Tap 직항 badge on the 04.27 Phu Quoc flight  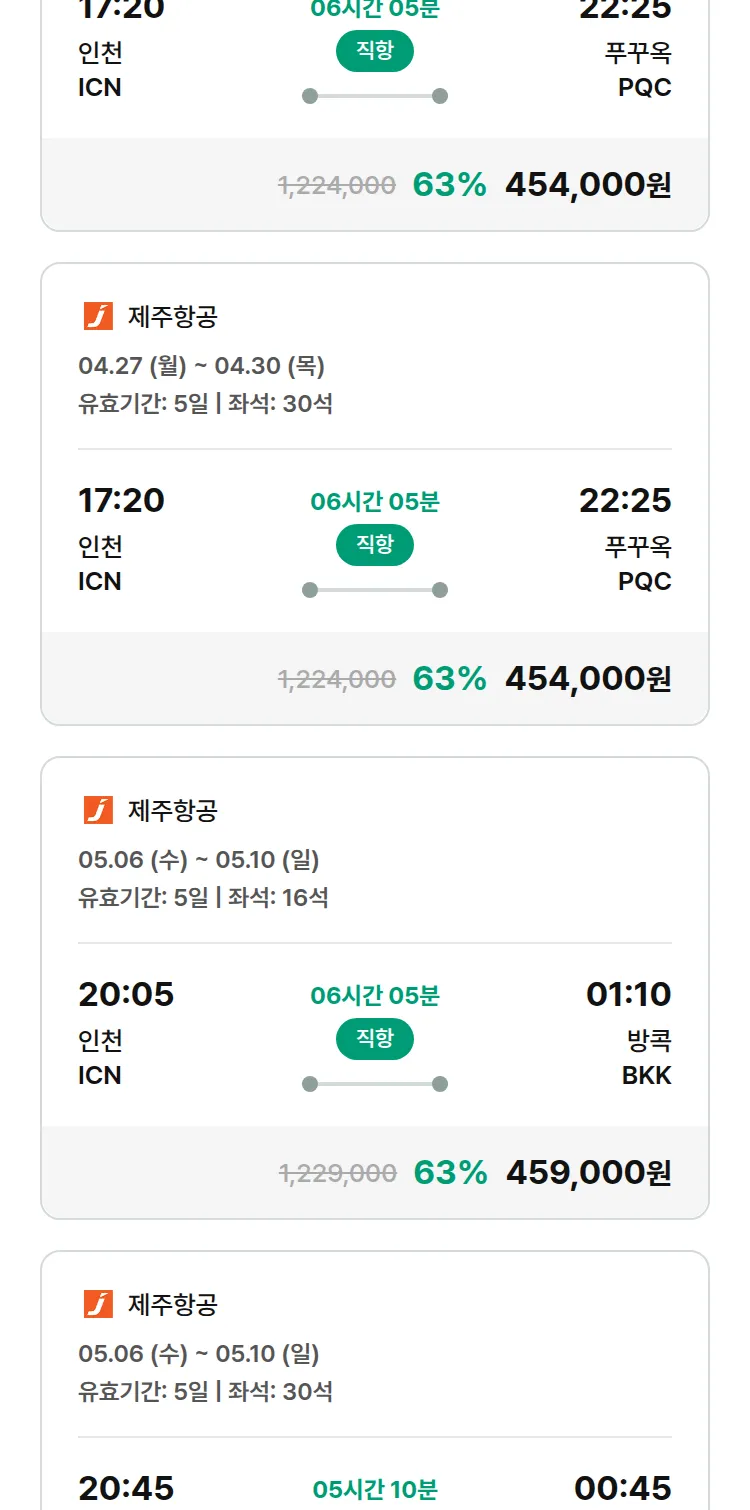[x=374, y=546]
